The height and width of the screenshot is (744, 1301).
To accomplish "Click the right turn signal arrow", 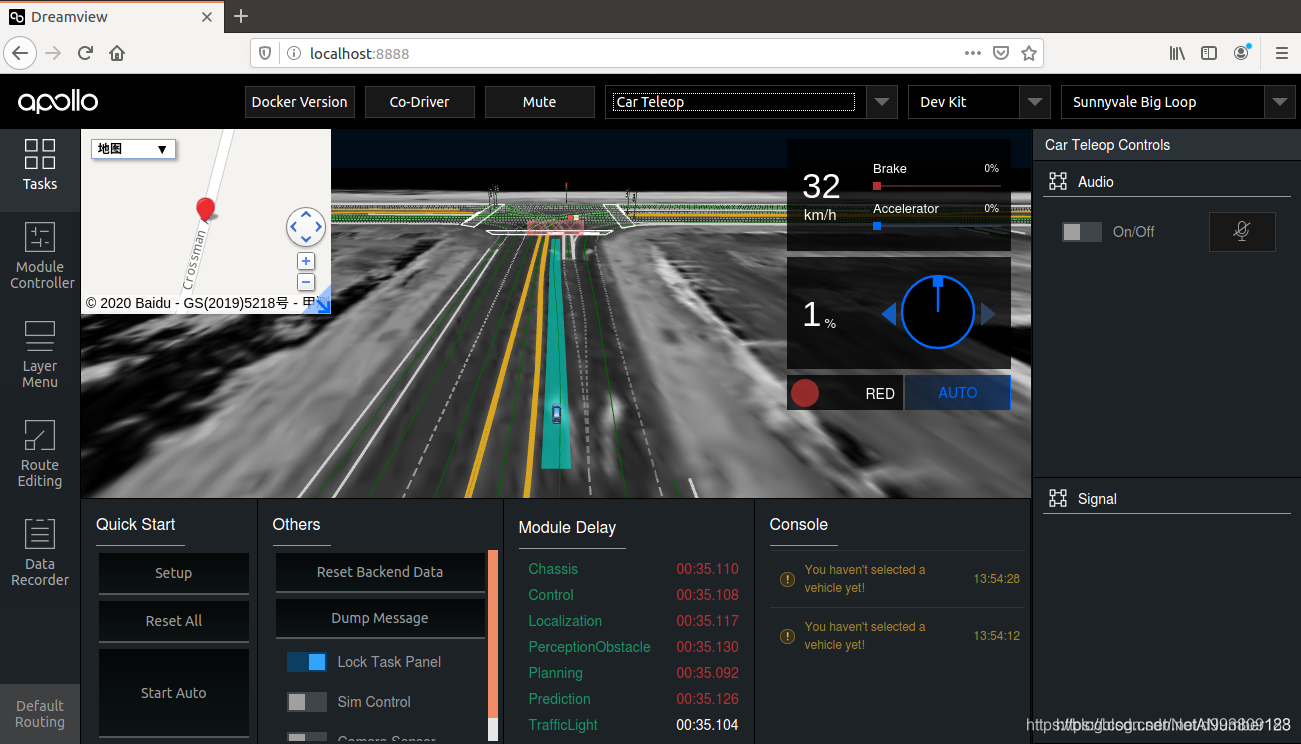I will (988, 315).
